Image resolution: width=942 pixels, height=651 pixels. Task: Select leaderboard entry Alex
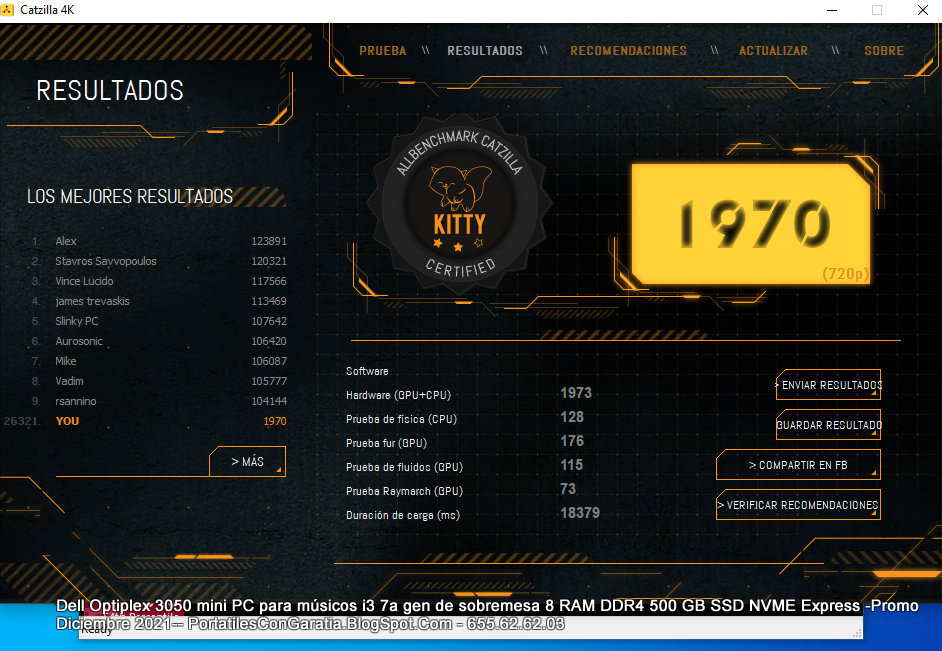click(x=159, y=241)
